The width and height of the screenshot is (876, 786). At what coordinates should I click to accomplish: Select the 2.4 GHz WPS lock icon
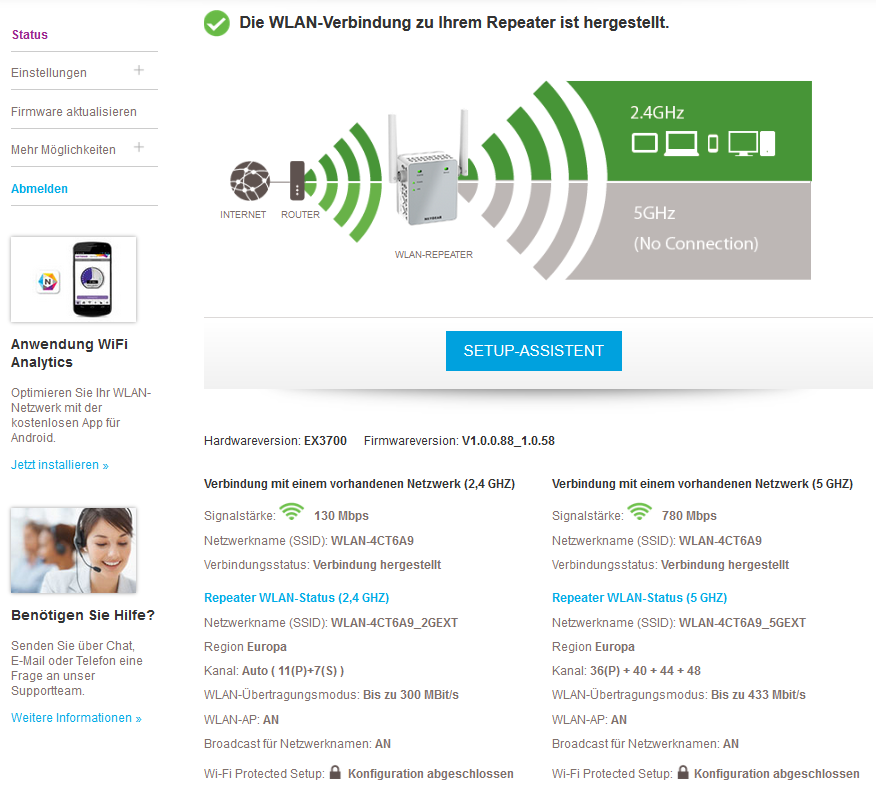click(333, 770)
